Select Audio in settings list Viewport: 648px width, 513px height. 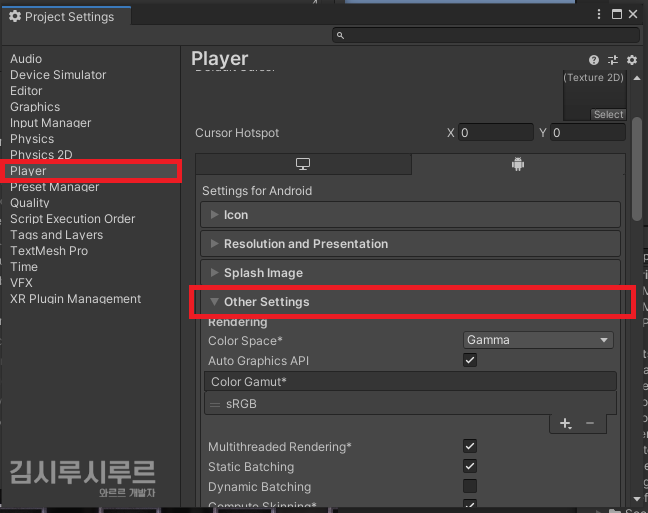(26, 59)
